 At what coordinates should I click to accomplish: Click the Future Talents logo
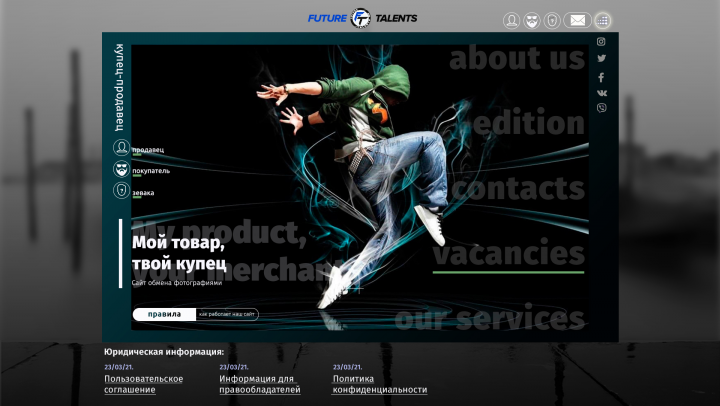point(362,18)
